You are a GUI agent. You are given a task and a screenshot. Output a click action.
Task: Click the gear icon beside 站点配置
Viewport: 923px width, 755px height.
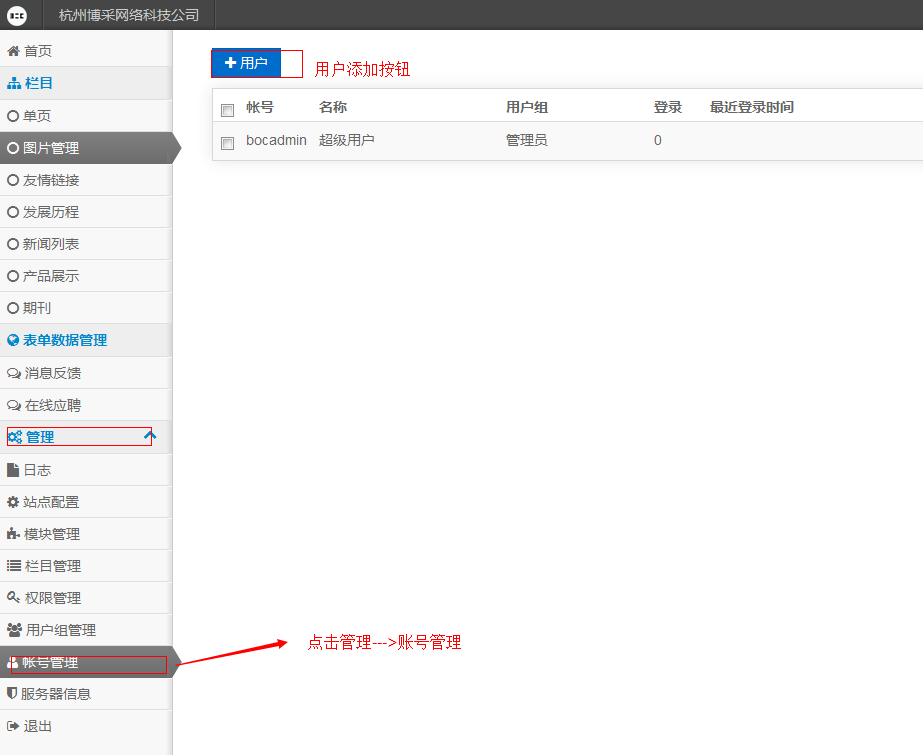(13, 502)
